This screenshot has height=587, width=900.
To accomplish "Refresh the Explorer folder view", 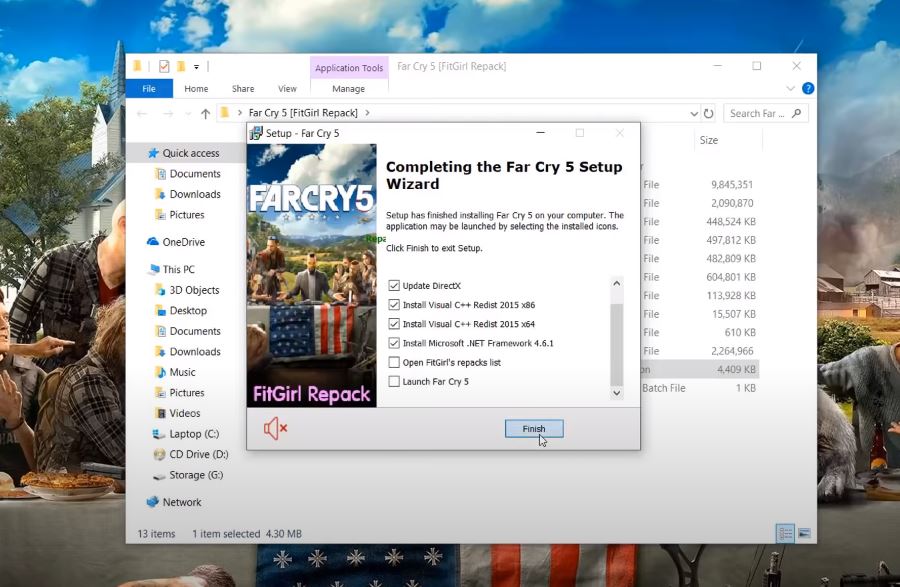I will pyautogui.click(x=709, y=114).
